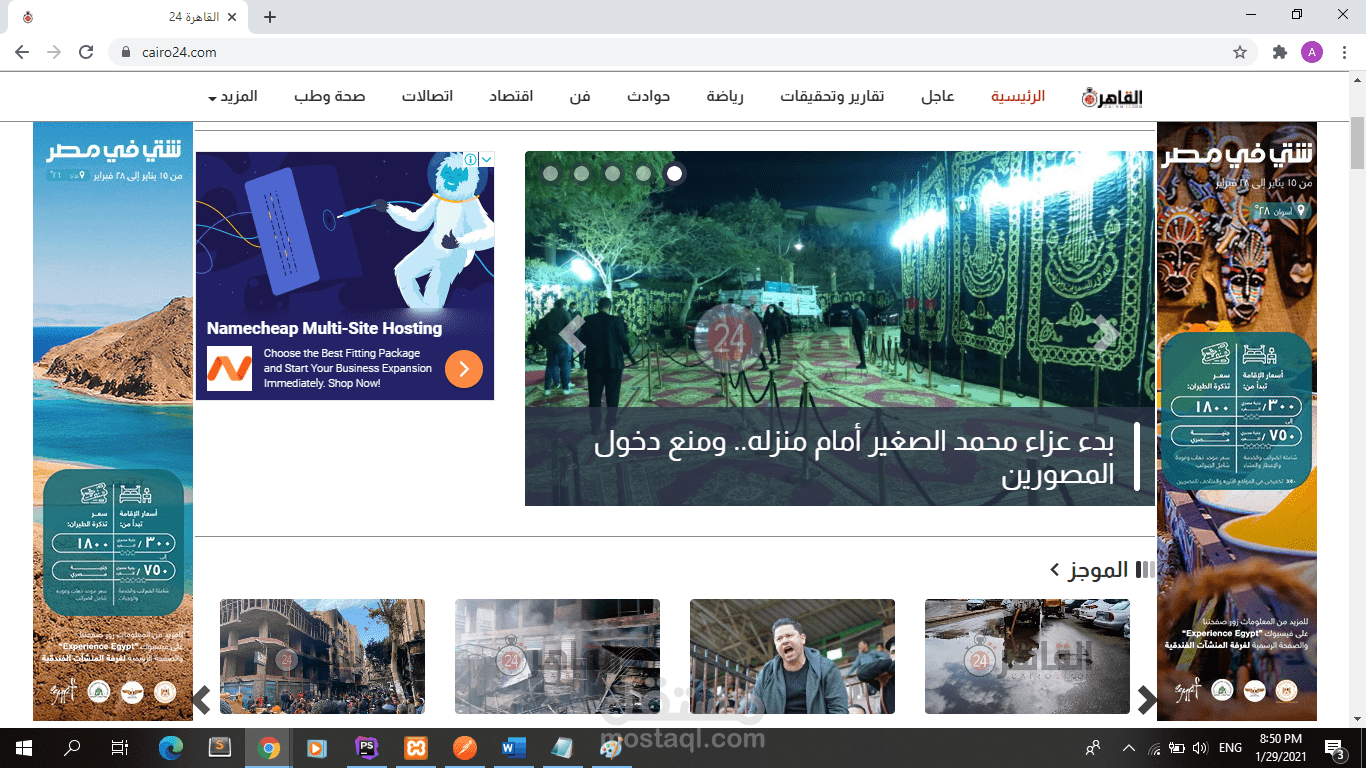Open اقتصاد nav item
The height and width of the screenshot is (768, 1366).
click(x=511, y=97)
